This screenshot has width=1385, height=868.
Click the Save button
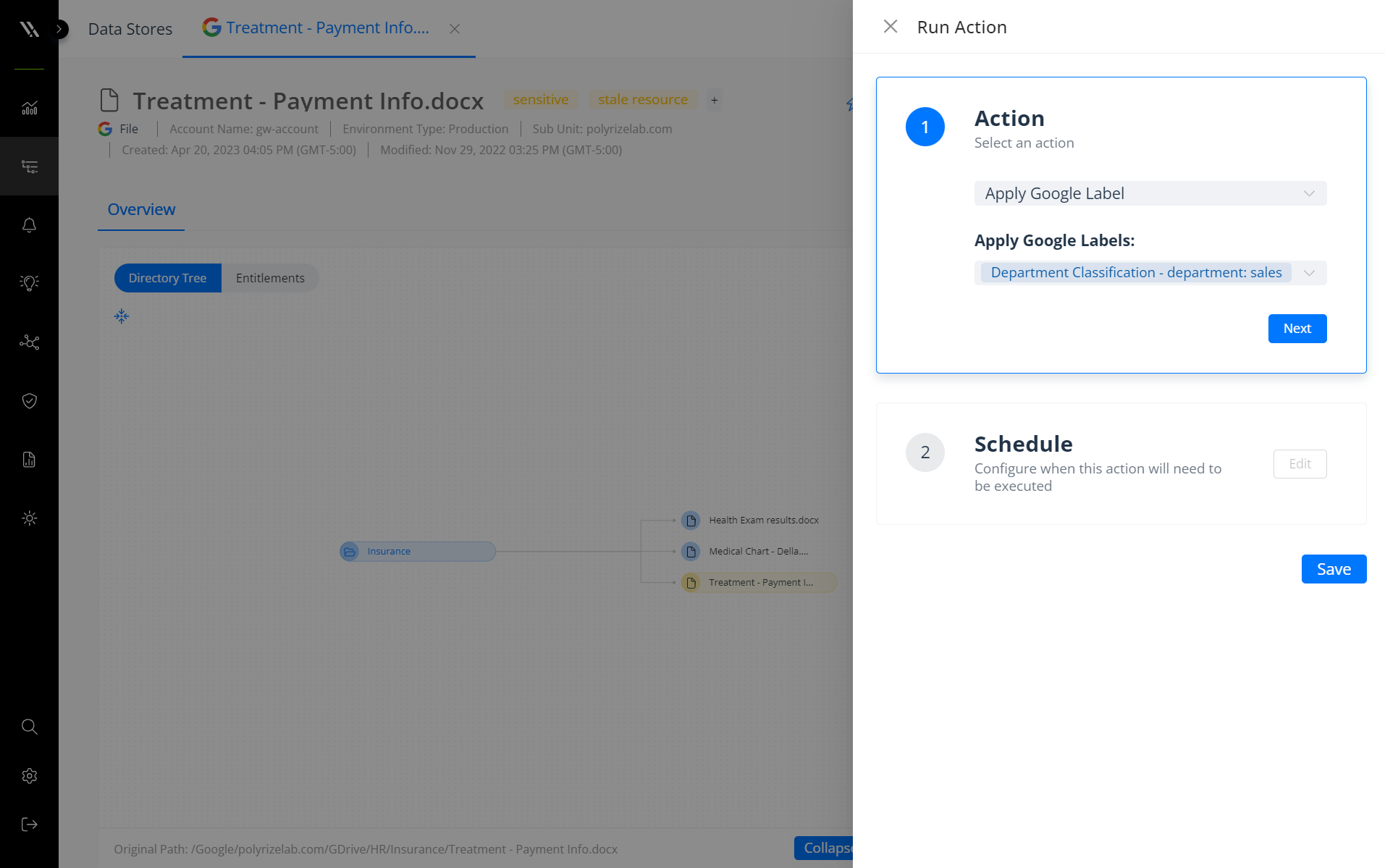click(x=1334, y=569)
